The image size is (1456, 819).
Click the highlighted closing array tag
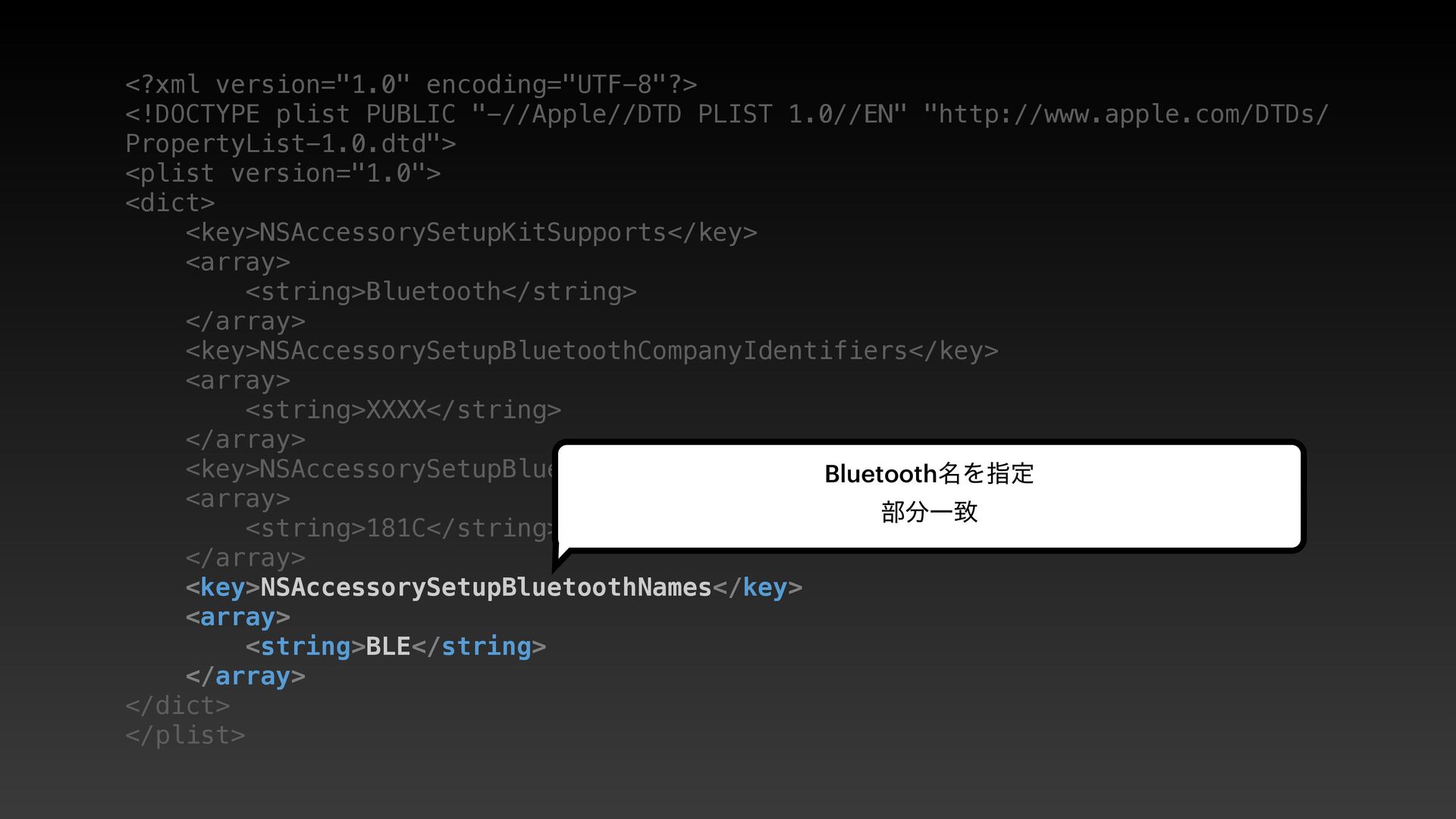pyautogui.click(x=245, y=676)
